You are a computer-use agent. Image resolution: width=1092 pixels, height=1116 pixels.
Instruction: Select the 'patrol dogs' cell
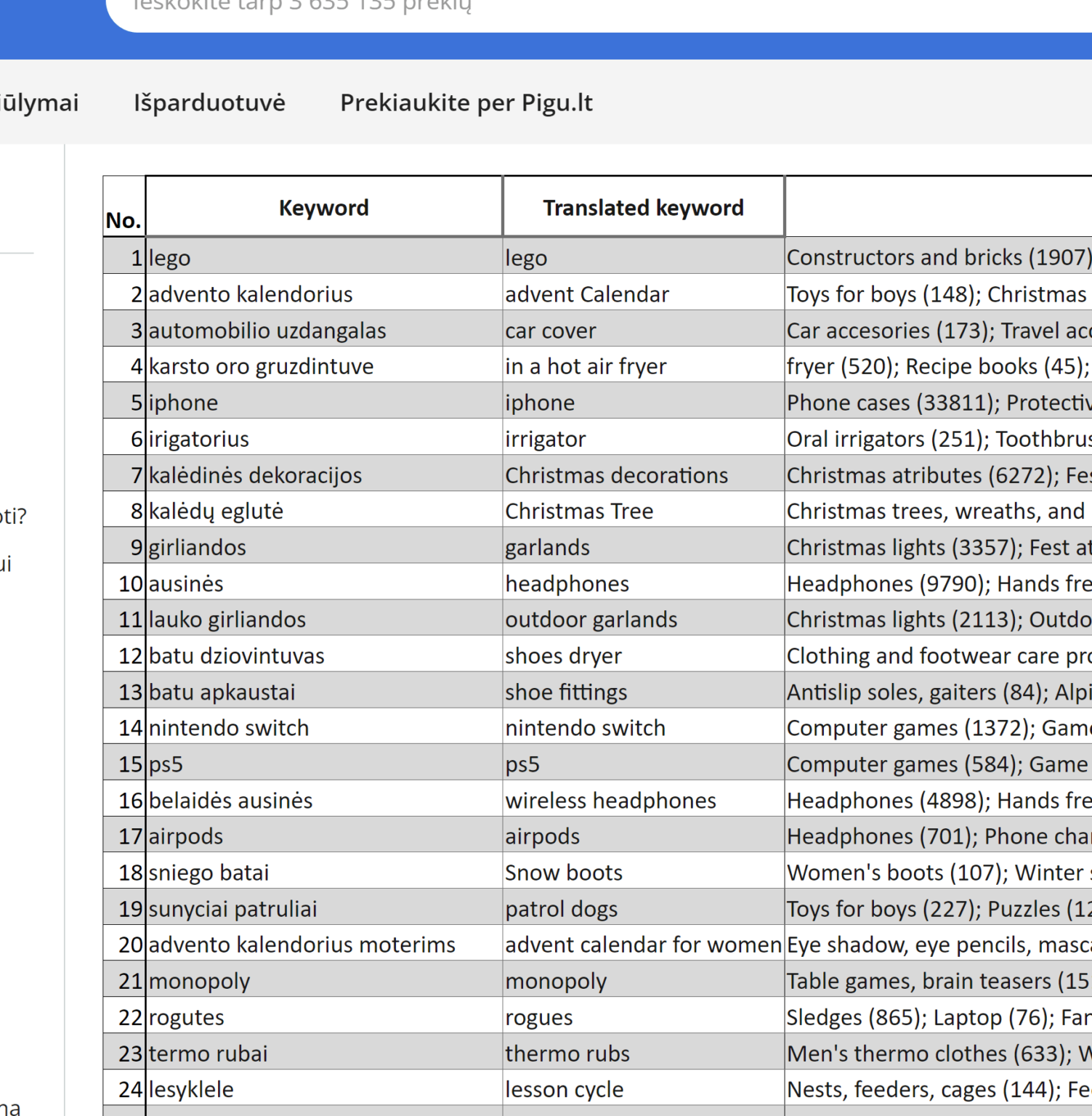point(643,907)
